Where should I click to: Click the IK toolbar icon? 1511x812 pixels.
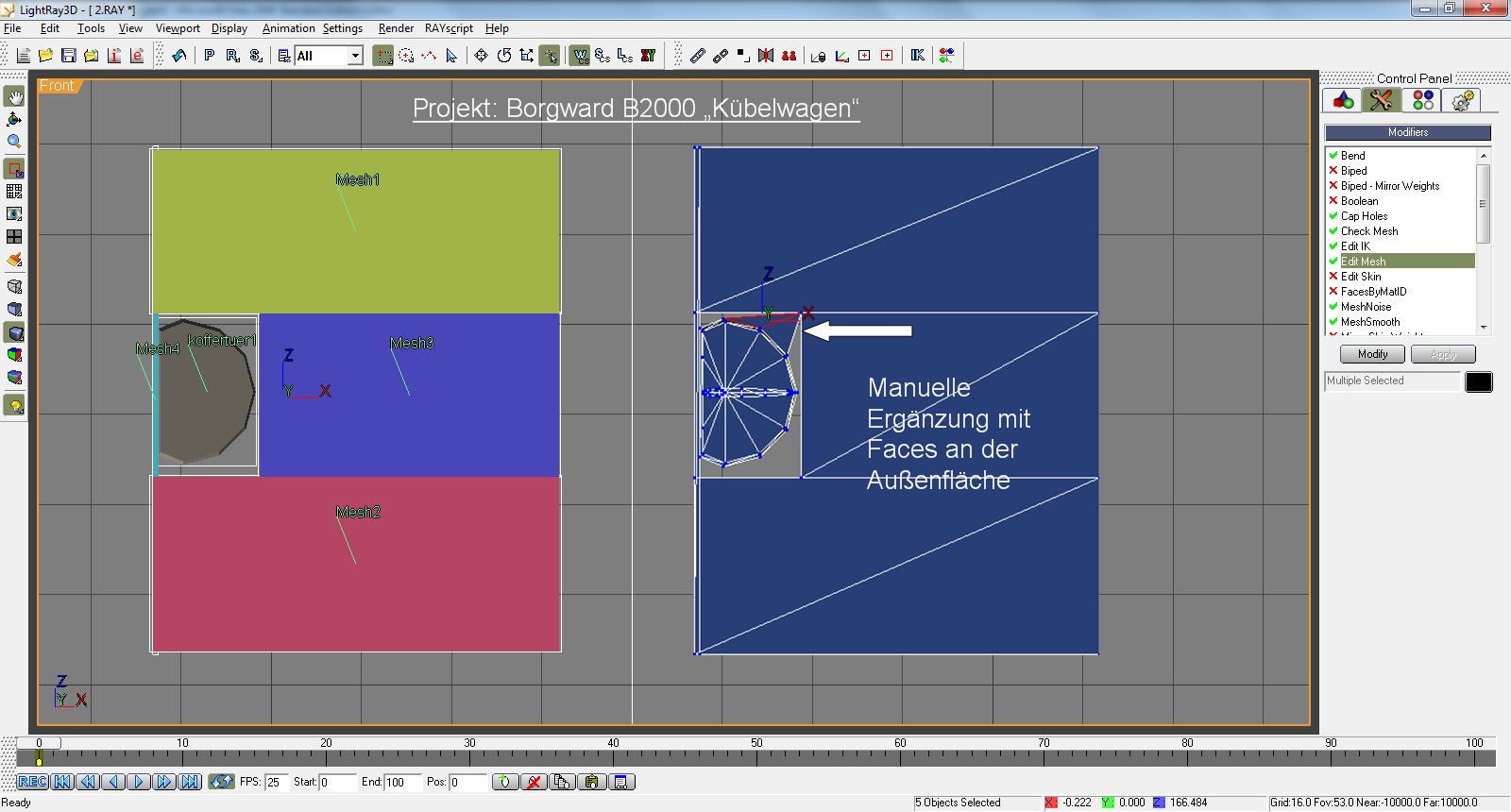(917, 56)
